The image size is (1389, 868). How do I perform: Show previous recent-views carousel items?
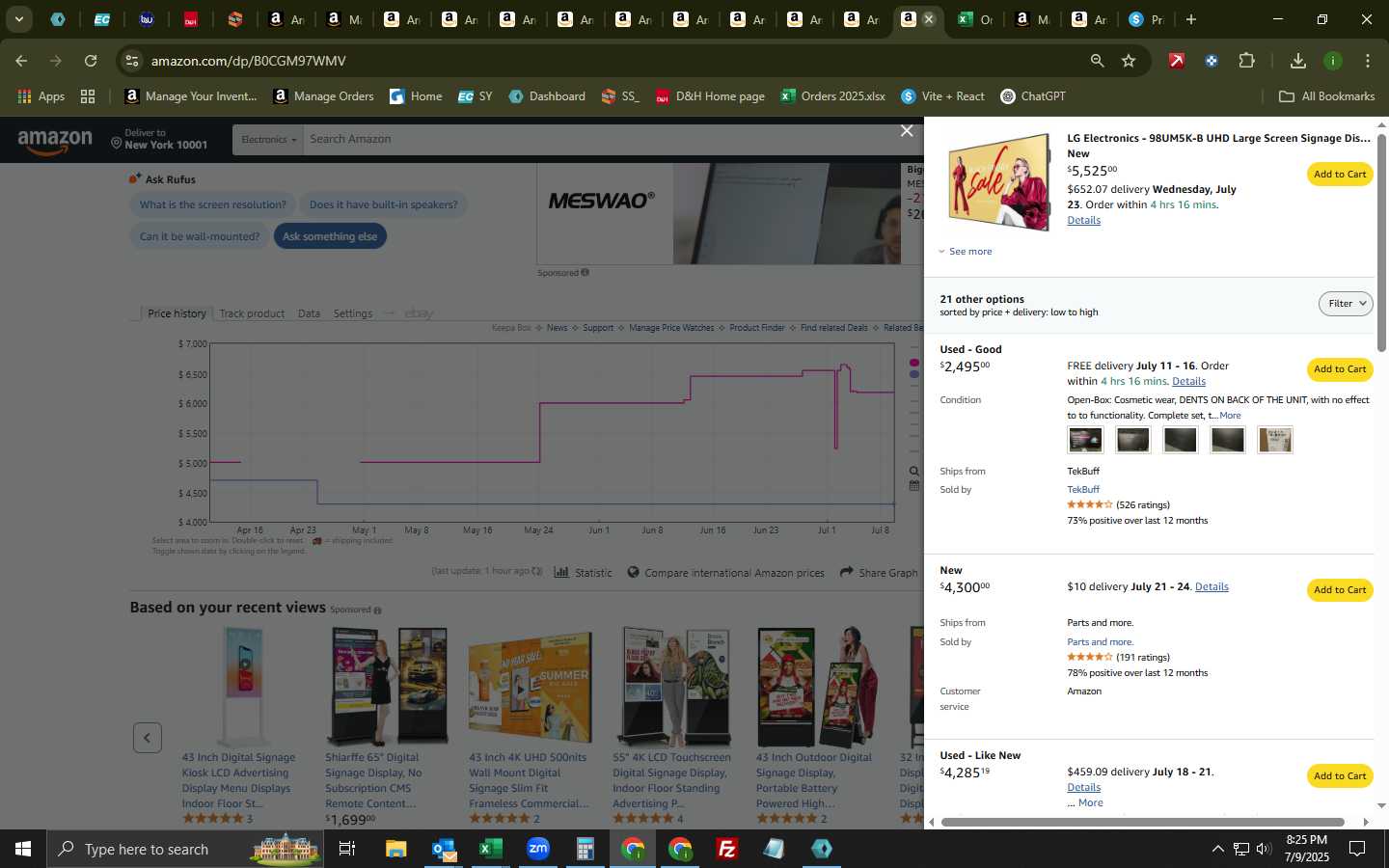(x=147, y=738)
